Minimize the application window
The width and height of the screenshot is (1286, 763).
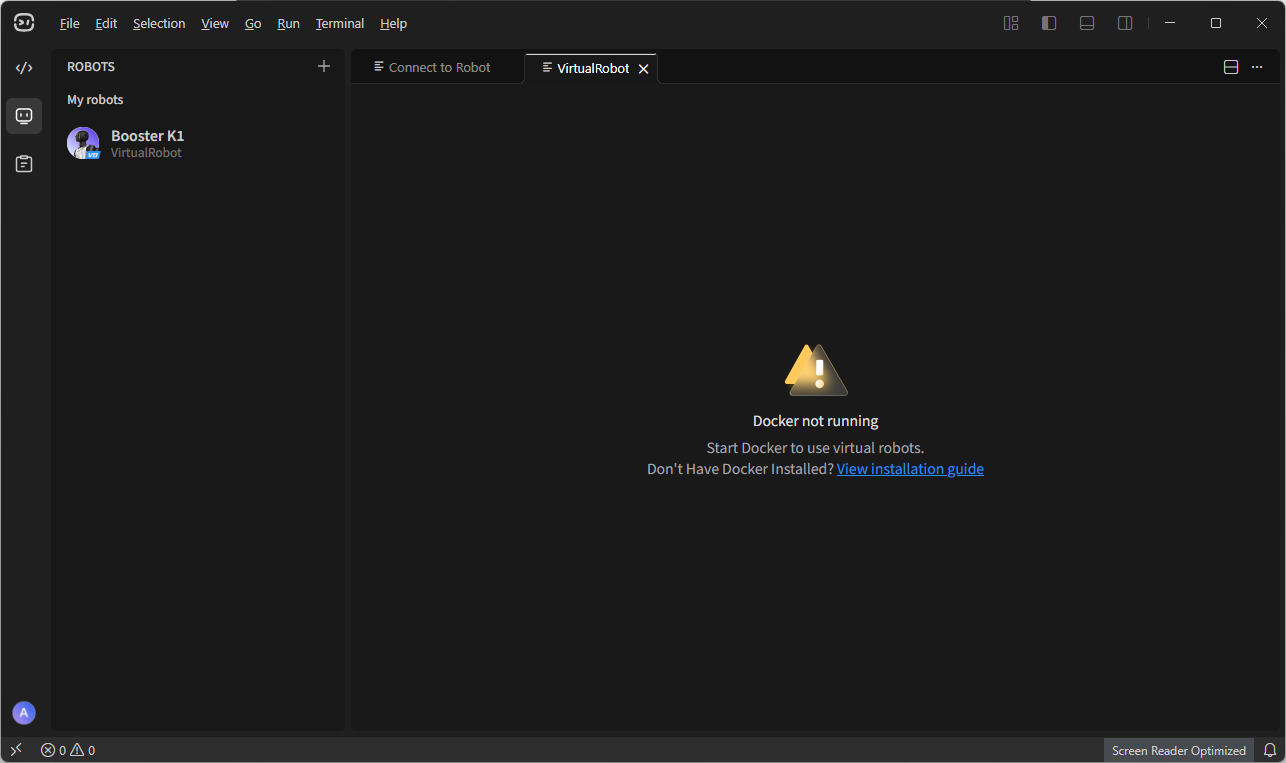click(x=1170, y=23)
